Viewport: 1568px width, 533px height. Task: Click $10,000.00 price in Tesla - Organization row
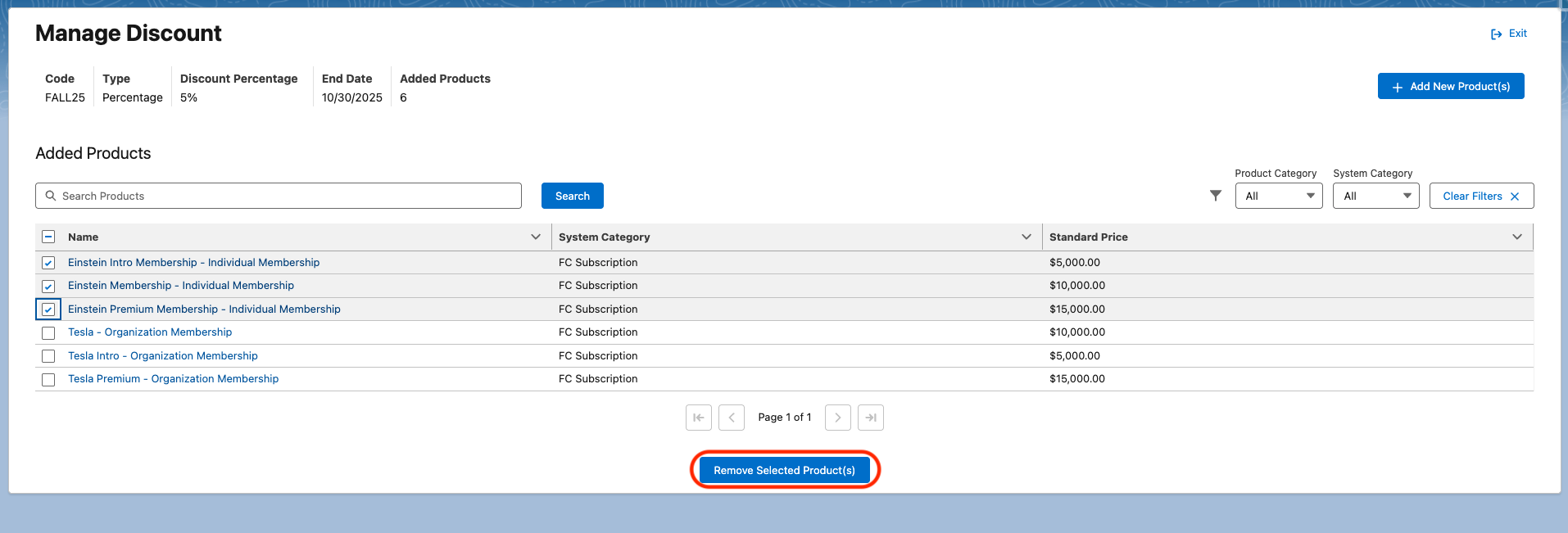[1077, 332]
